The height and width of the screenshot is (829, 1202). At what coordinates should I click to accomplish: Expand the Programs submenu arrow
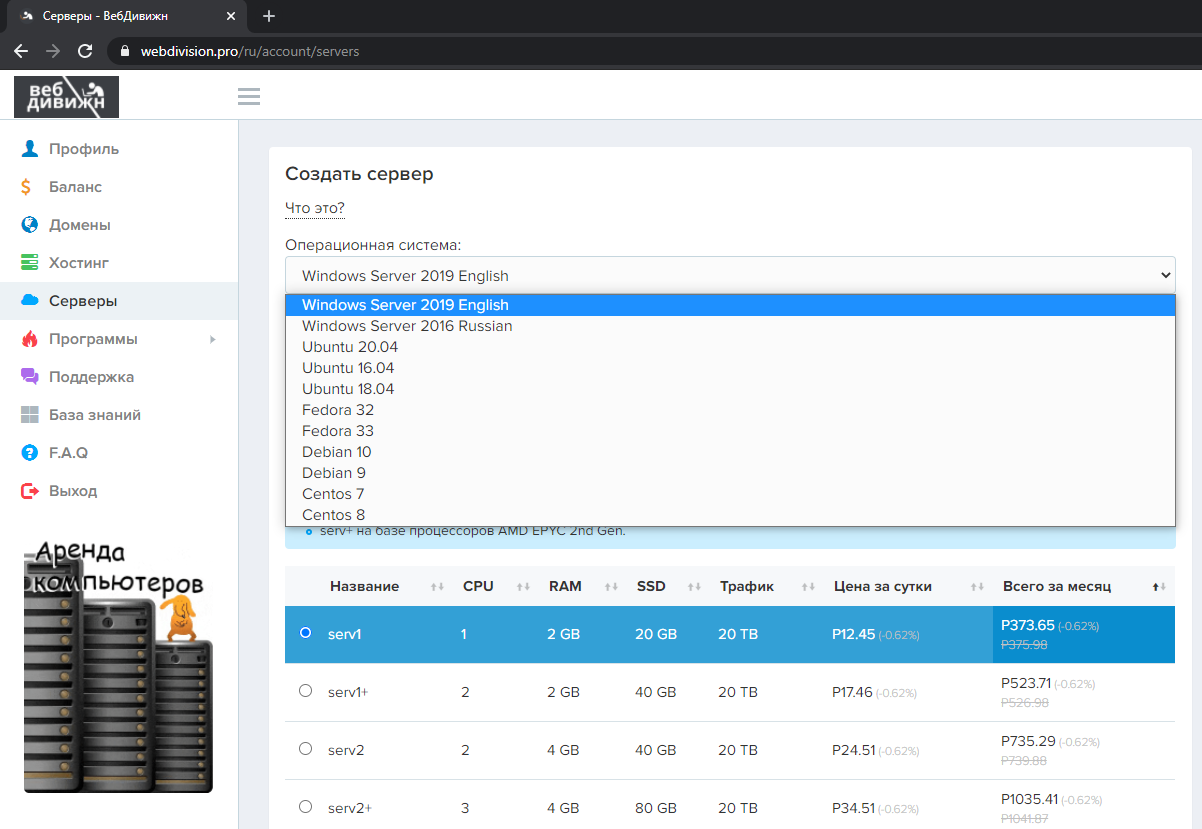(212, 340)
